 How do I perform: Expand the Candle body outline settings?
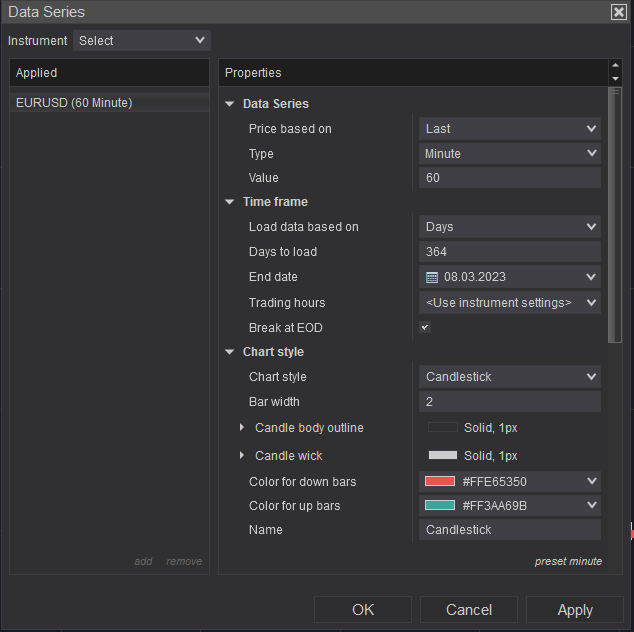(x=242, y=428)
